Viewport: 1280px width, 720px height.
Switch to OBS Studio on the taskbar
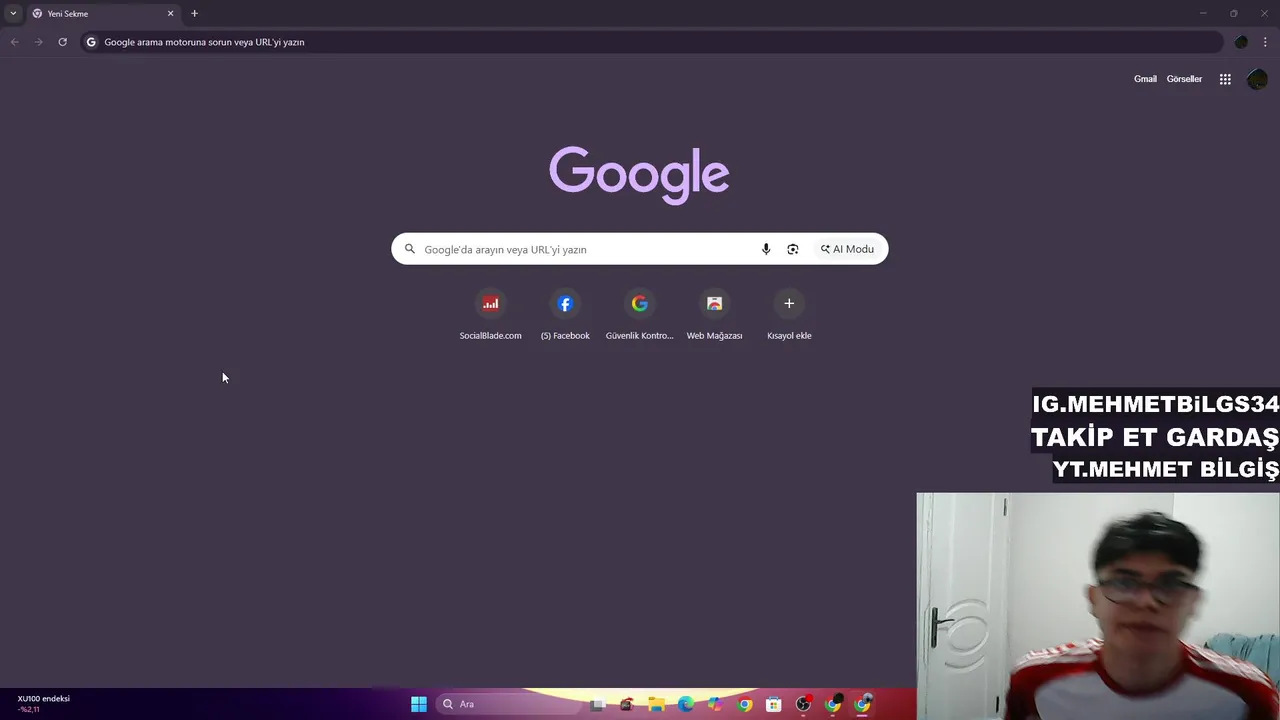pos(803,704)
